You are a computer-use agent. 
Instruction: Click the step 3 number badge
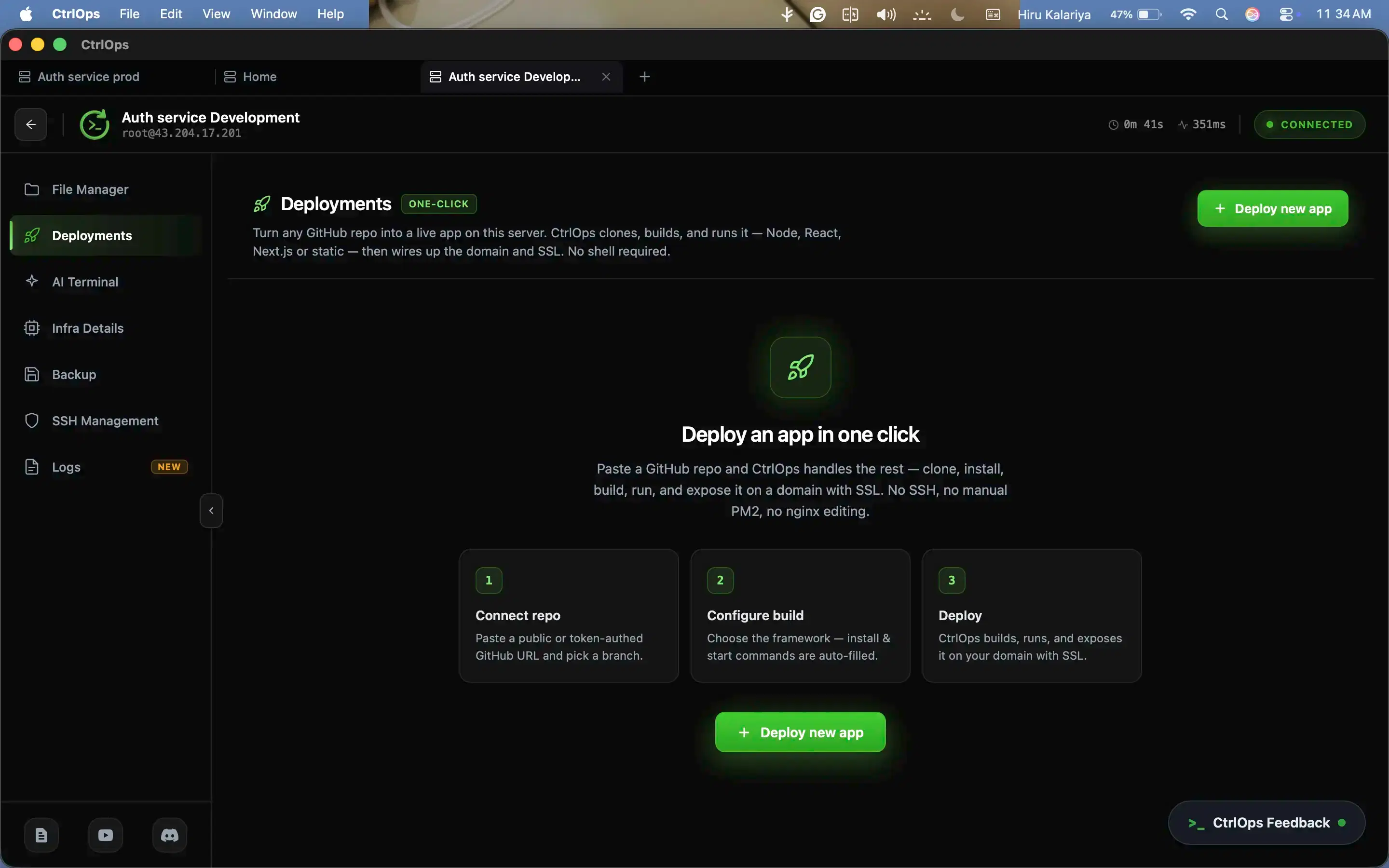952,581
